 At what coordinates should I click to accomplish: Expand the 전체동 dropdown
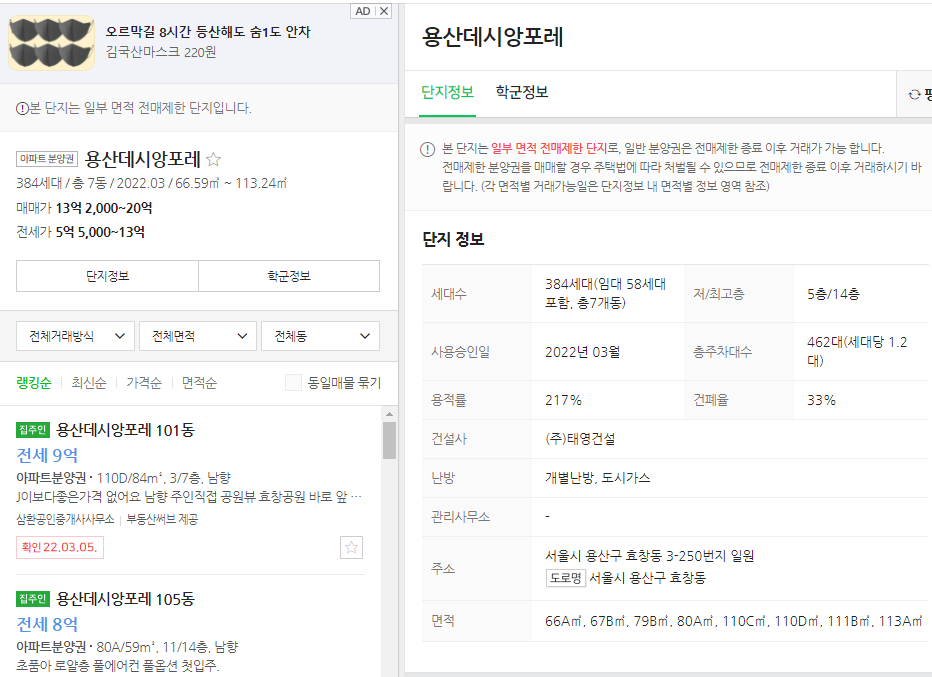click(320, 336)
